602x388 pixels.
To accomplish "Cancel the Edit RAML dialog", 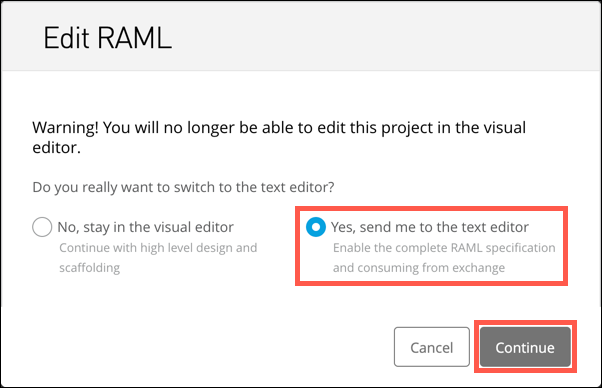I will coord(432,347).
